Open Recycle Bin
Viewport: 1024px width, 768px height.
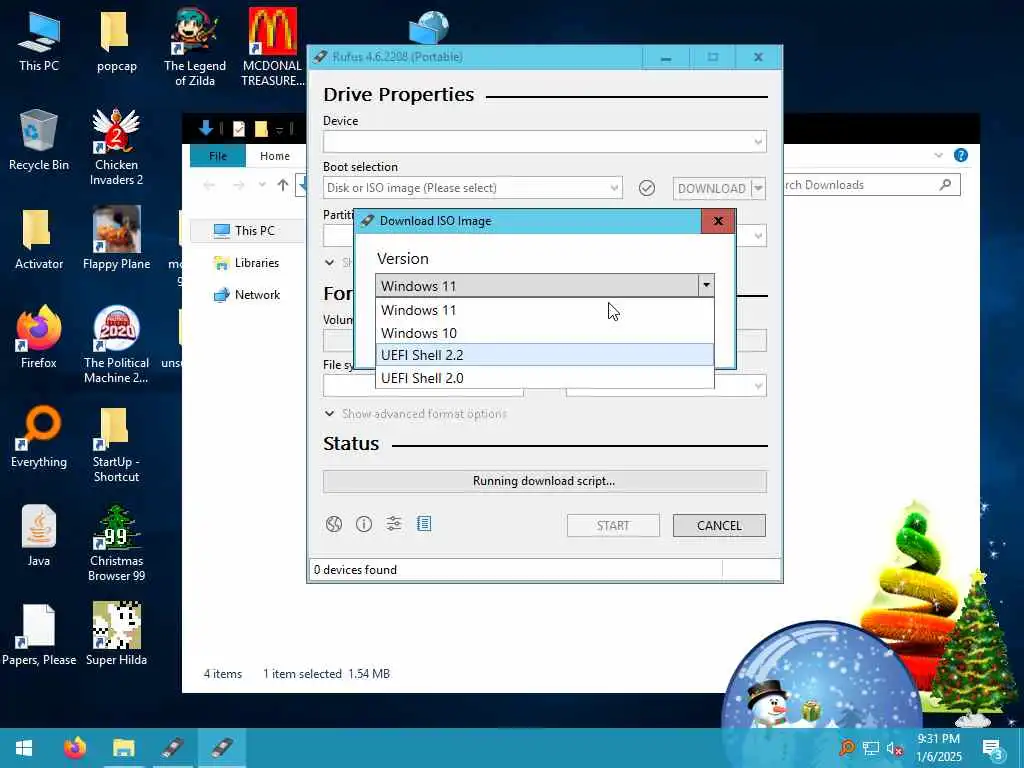(39, 140)
